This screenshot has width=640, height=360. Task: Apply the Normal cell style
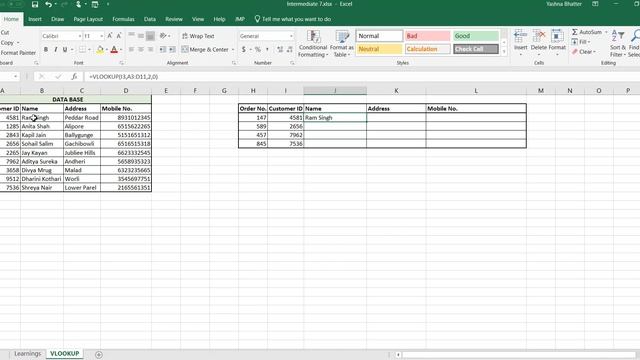[379, 36]
